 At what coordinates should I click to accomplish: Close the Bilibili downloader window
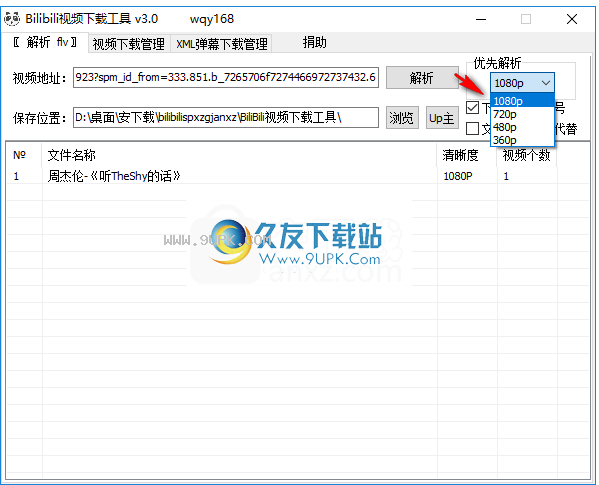coord(571,19)
